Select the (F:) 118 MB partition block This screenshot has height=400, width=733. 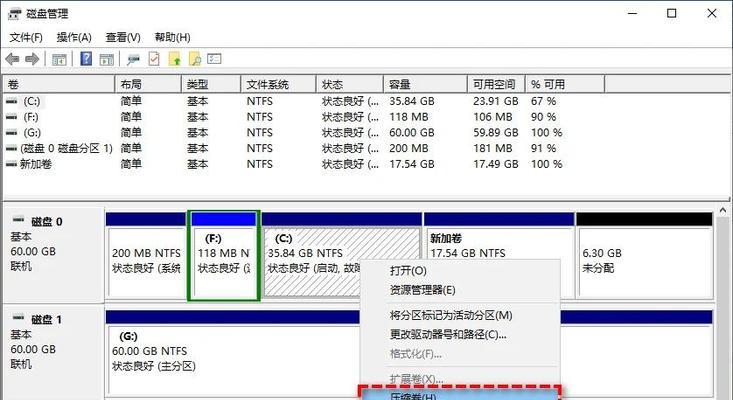224,255
